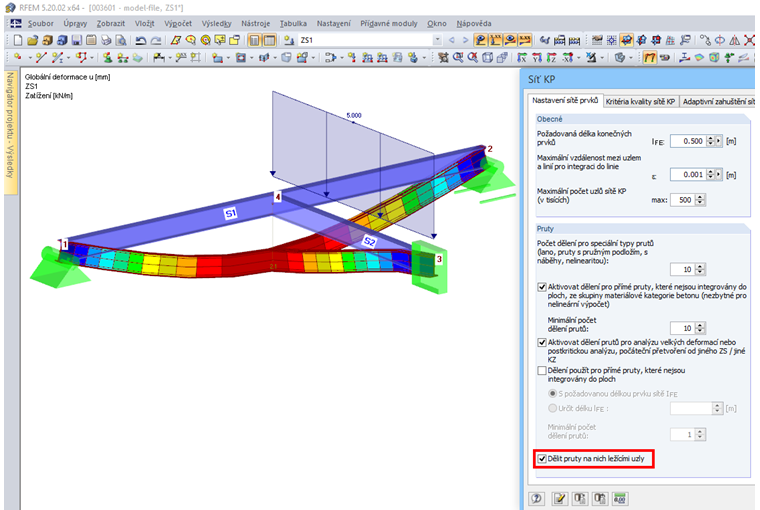Click the mirror triangle icon in toolbar
Image resolution: width=760 pixels, height=510 pixels.
[x=735, y=40]
